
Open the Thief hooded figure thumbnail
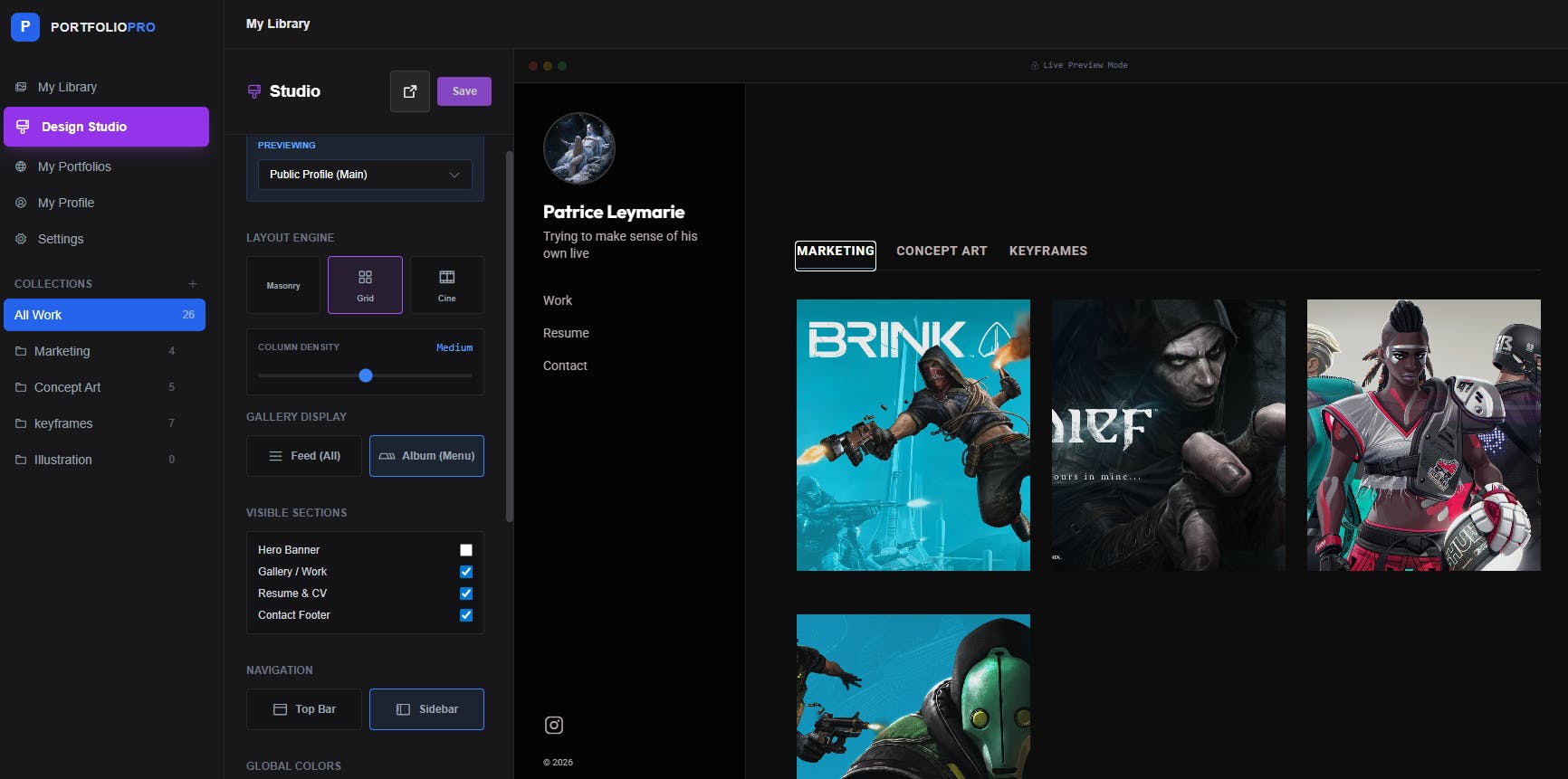[1169, 435]
